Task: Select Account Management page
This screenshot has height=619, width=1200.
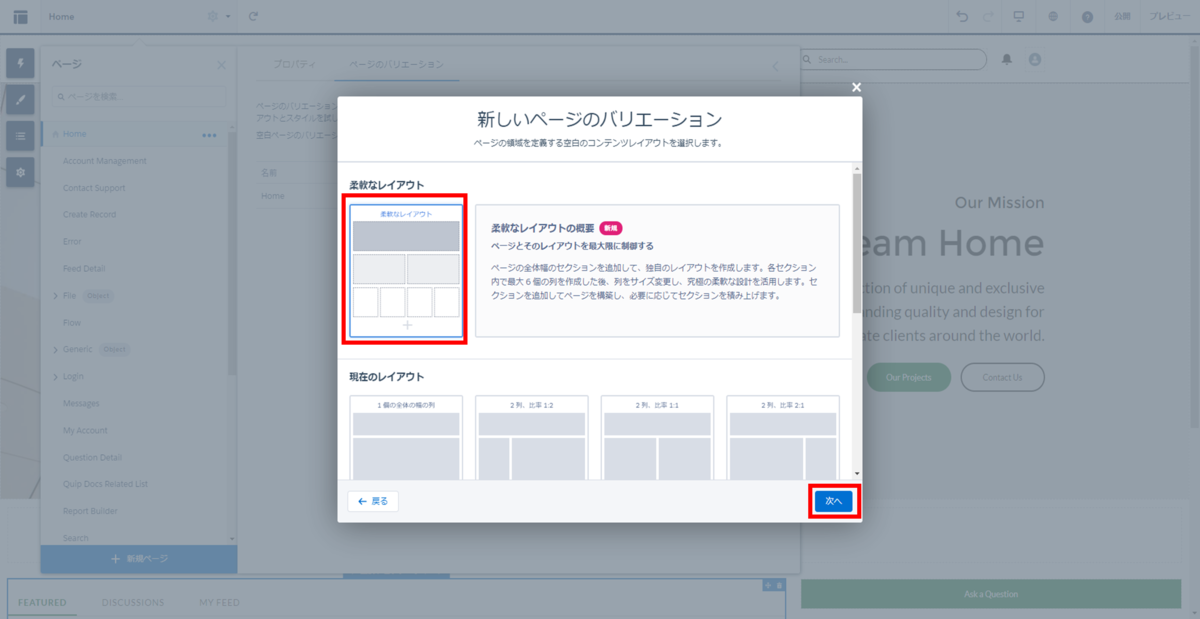Action: [105, 161]
